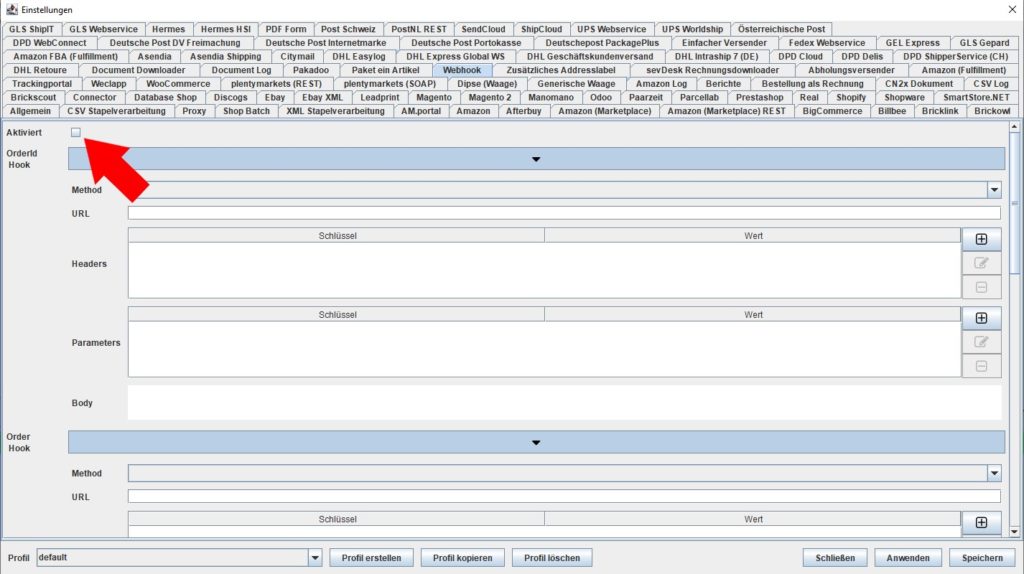1024x574 pixels.
Task: Open the Ebay XML tab
Action: click(322, 97)
